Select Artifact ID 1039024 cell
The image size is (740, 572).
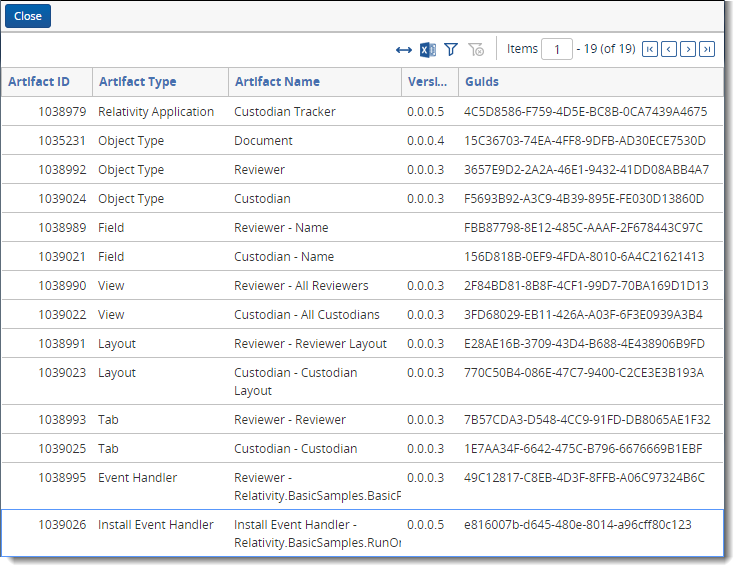[62, 199]
